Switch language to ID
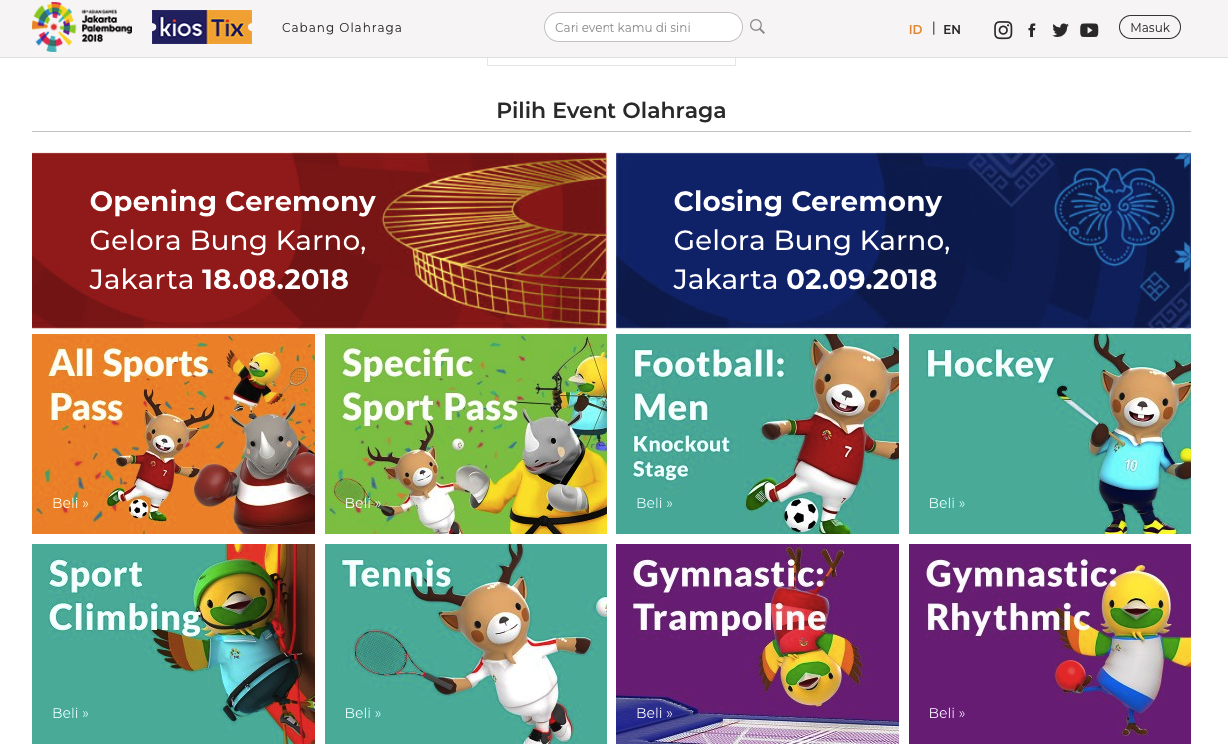 tap(915, 29)
